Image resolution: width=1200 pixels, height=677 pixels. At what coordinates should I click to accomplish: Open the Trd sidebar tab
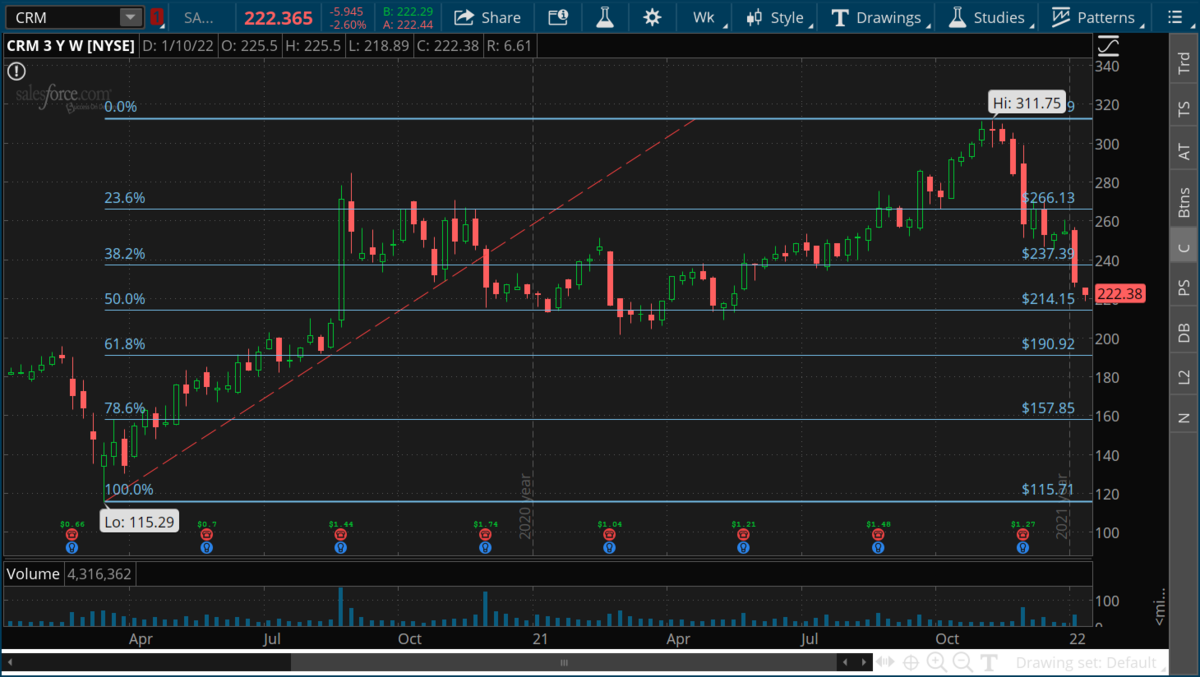(1184, 64)
